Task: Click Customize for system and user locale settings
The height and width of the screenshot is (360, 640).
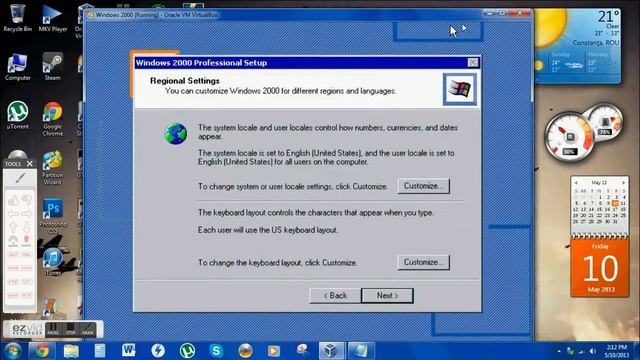Action: (x=424, y=186)
